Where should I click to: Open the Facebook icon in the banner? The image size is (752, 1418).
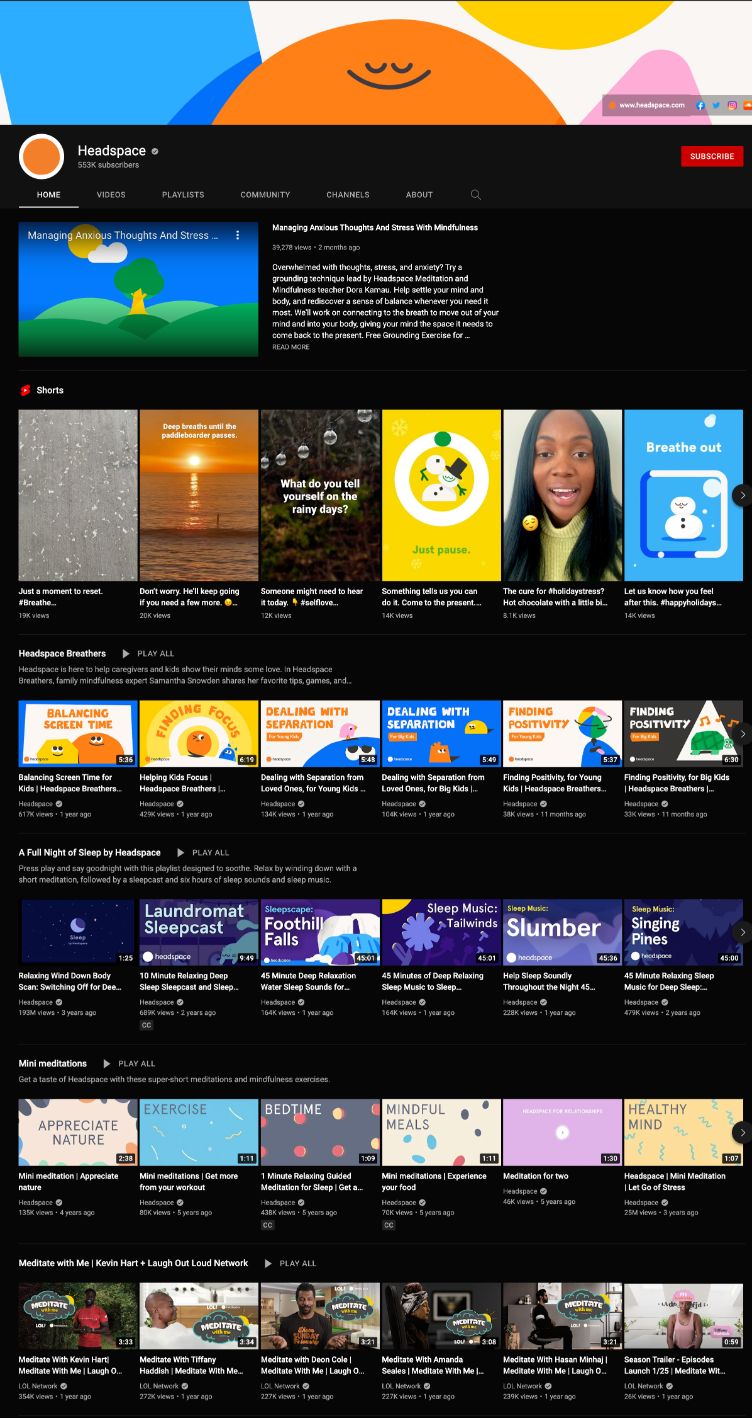[x=700, y=105]
